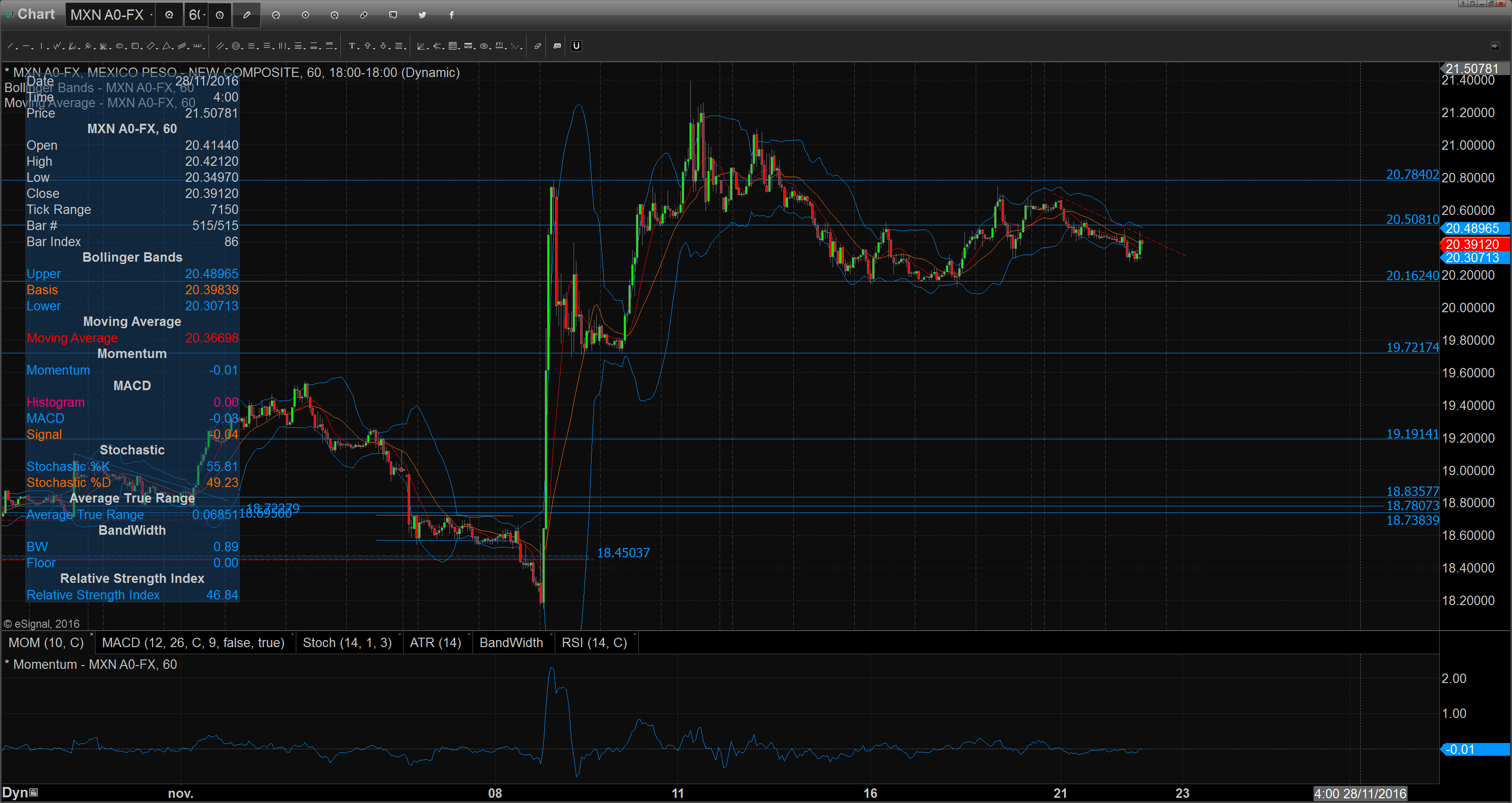Select the up arrow marker tool
The image size is (1512, 803).
pyautogui.click(x=368, y=46)
